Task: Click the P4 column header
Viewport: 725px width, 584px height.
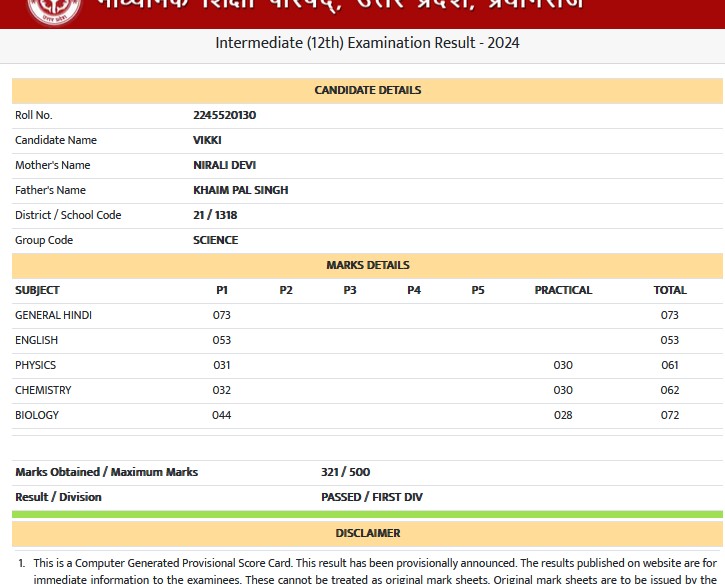Action: coord(414,290)
